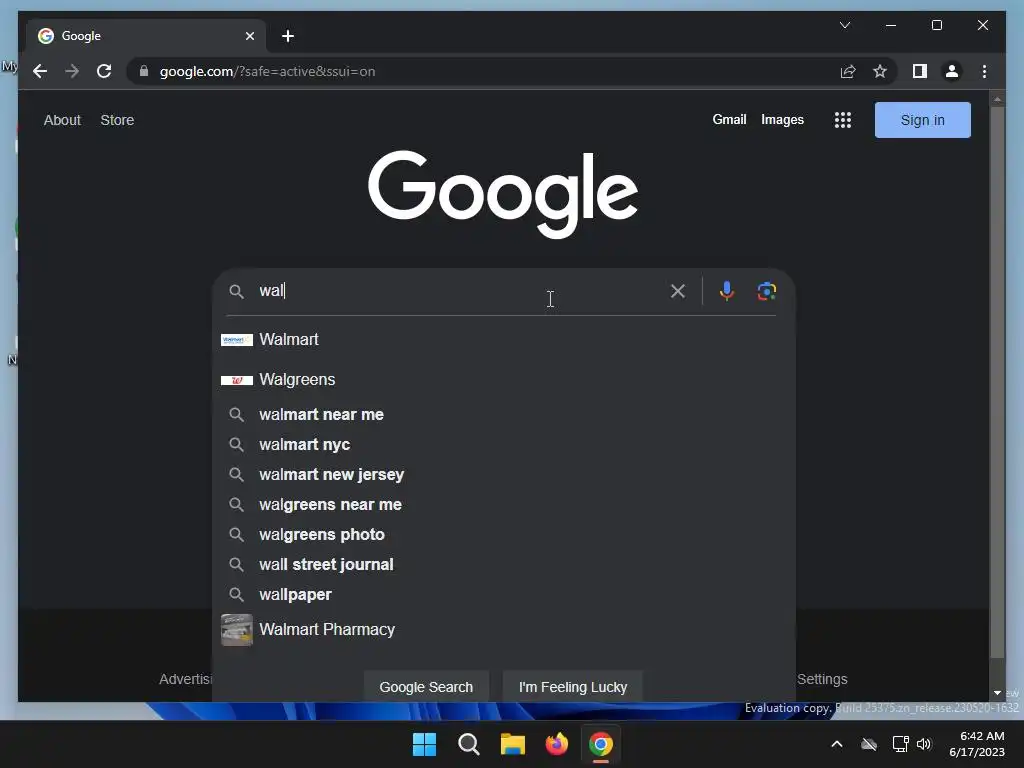1024x768 pixels.
Task: Click the magnifier icon in the search box
Action: 236,291
